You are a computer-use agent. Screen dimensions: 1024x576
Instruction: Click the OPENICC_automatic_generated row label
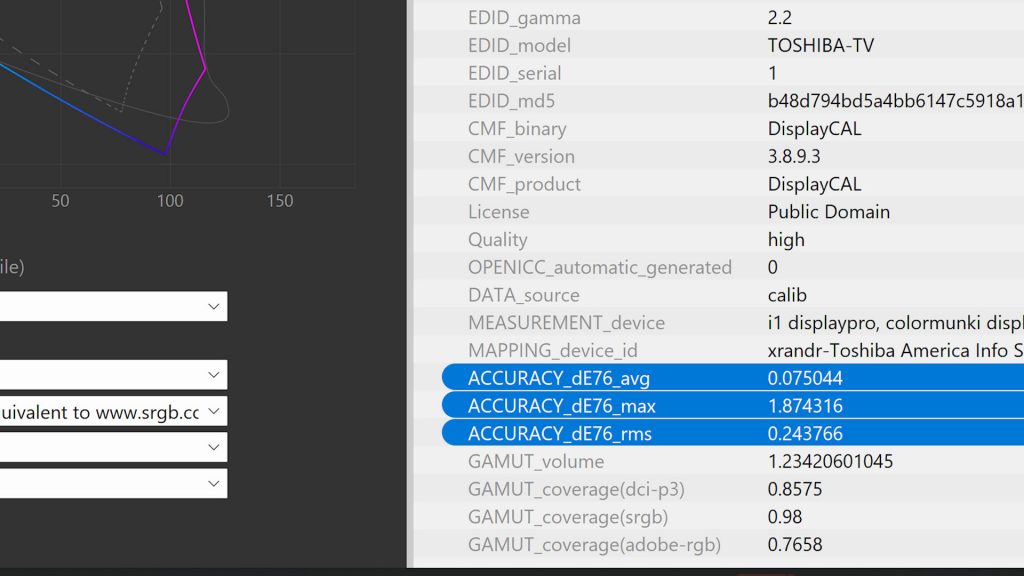point(600,268)
